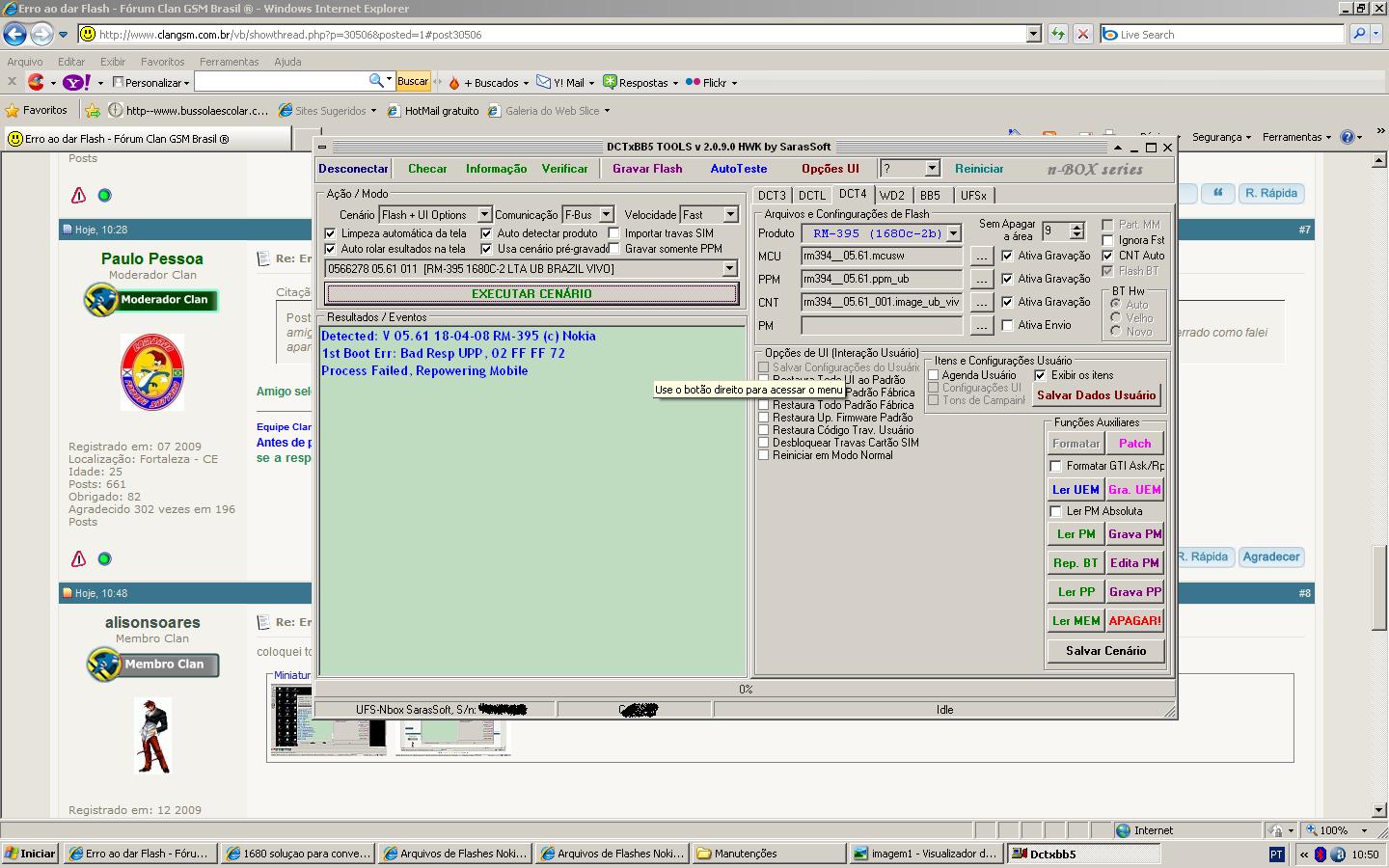Screen dimensions: 1389x868
Task: Toggle Limpeza automática da tela checkbox
Action: point(331,233)
